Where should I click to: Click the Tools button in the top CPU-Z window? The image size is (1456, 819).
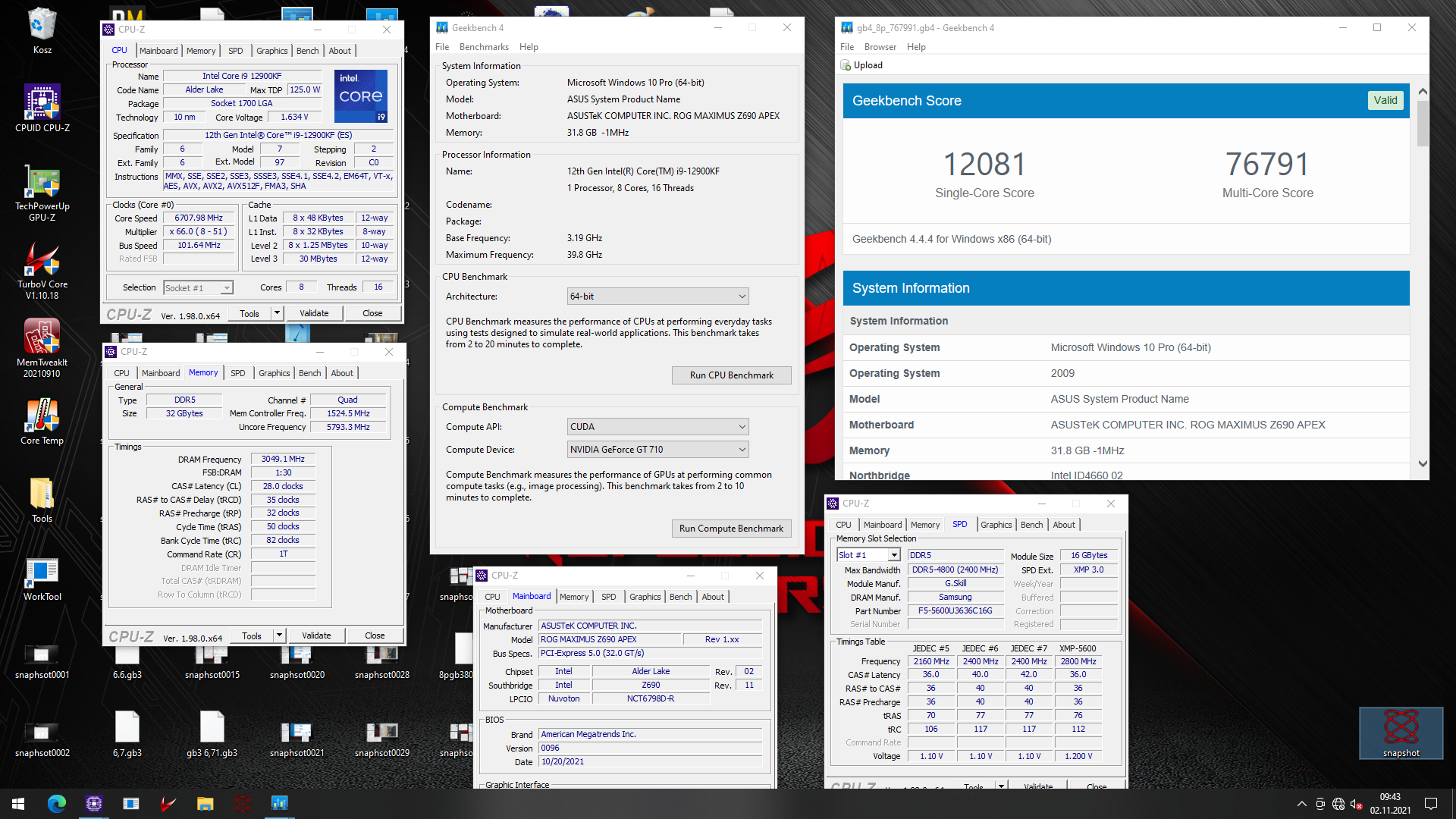(x=249, y=313)
